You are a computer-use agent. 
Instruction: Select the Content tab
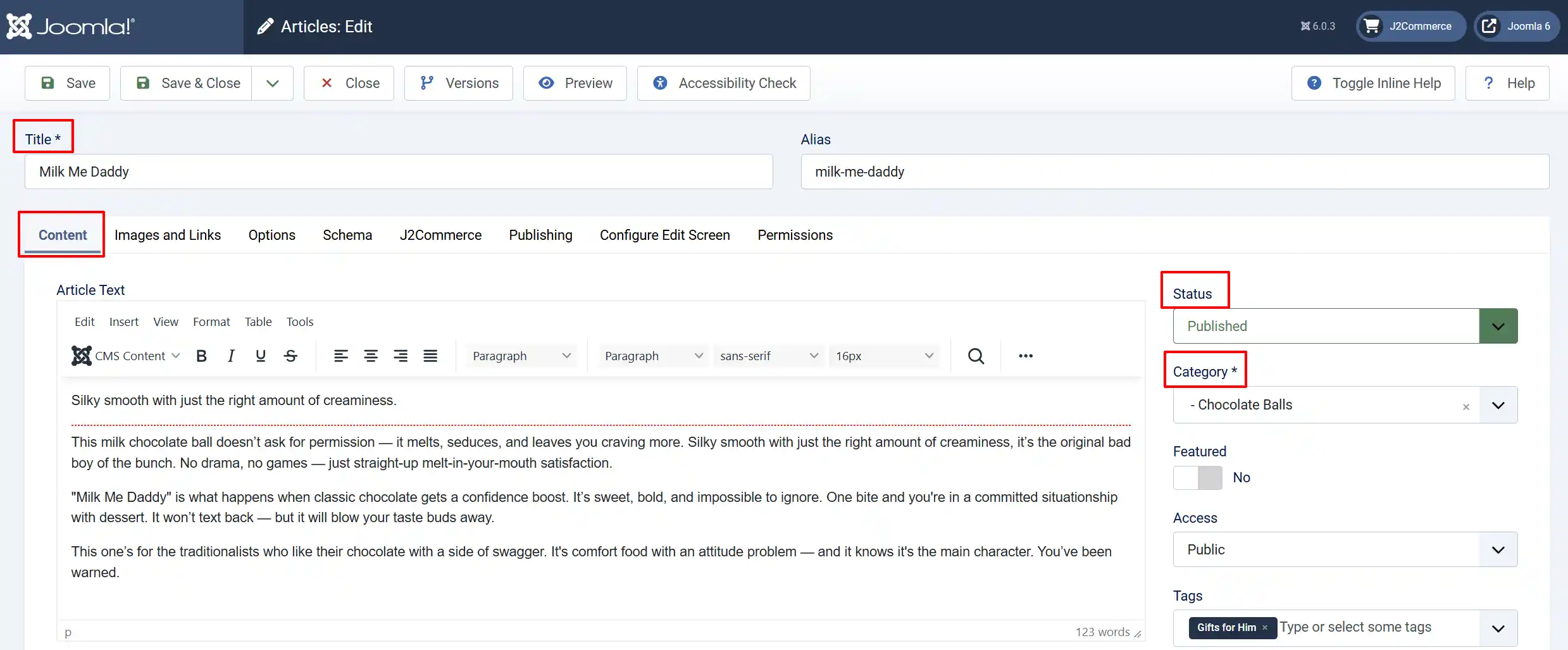(x=63, y=235)
